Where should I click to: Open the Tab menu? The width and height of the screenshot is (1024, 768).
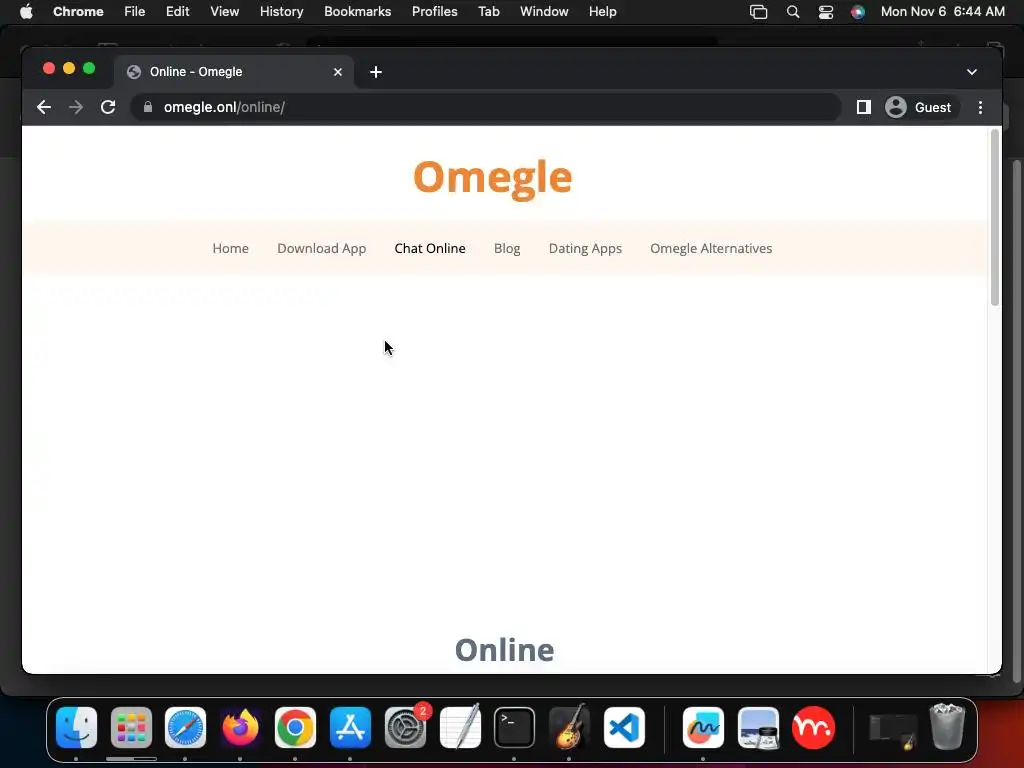pyautogui.click(x=488, y=12)
